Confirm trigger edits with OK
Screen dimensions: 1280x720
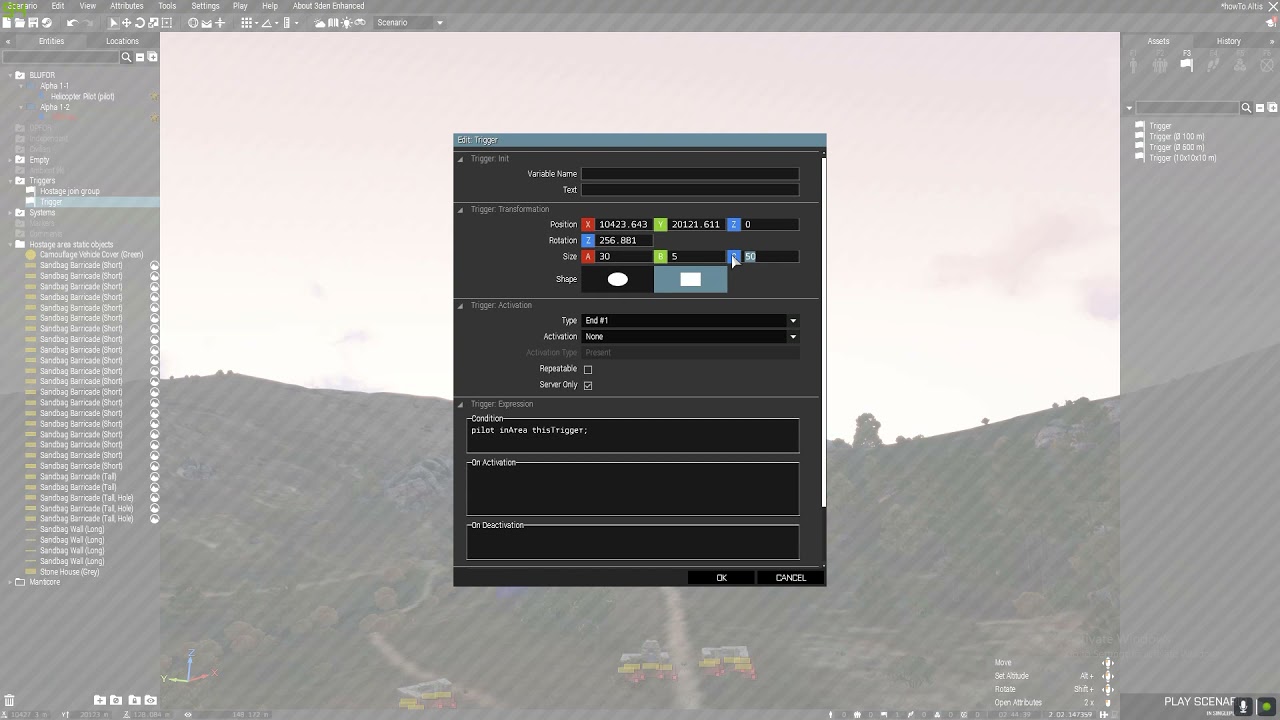(x=721, y=578)
